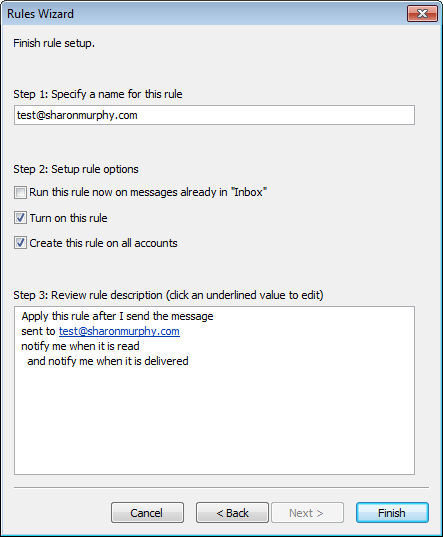Viewport: 443px width, 537px height.
Task: Select the 'notify me when it is read' line
Action: [x=80, y=346]
